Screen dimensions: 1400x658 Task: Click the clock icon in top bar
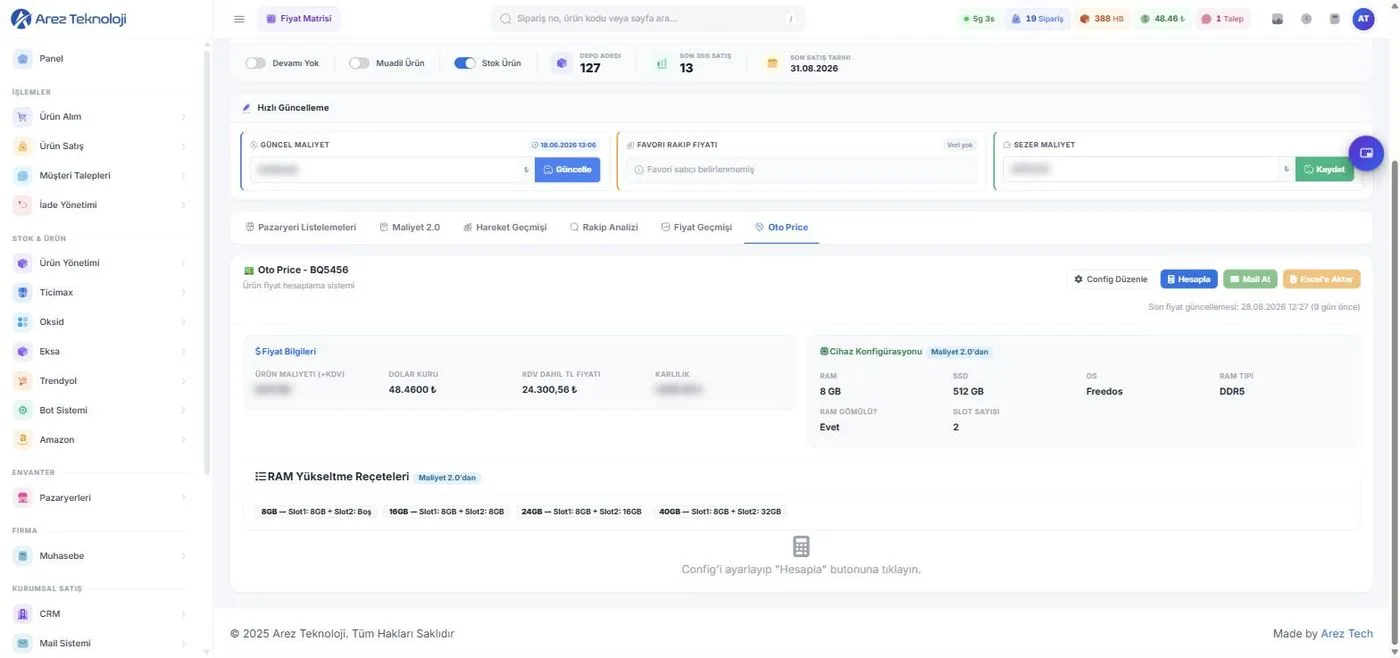(1306, 19)
